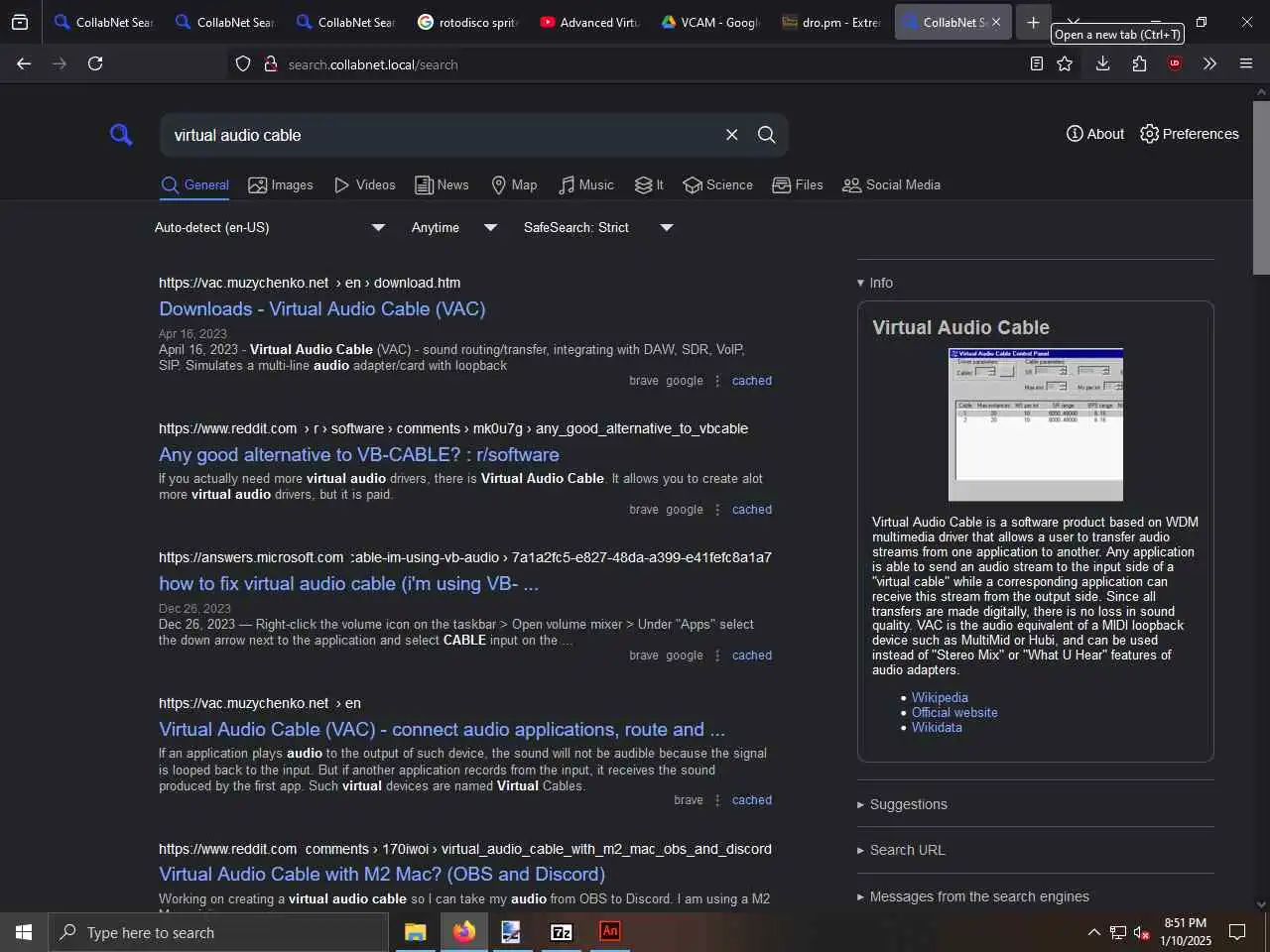Clear the search query with X icon
The image size is (1270, 952).
731,135
